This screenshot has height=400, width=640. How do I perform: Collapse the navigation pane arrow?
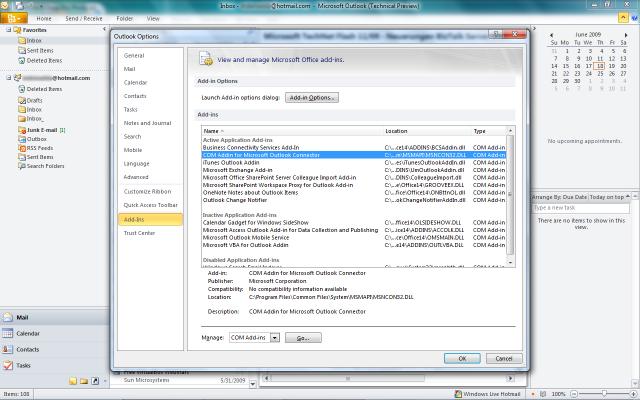point(104,29)
